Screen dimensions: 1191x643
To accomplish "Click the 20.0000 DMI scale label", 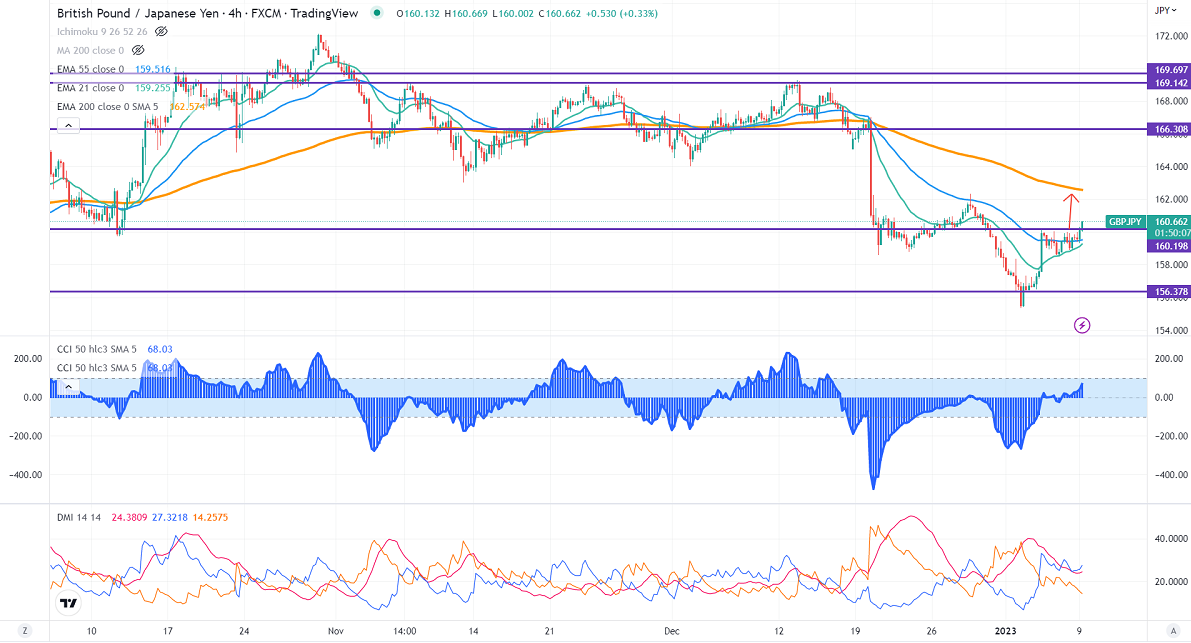I will point(1171,582).
